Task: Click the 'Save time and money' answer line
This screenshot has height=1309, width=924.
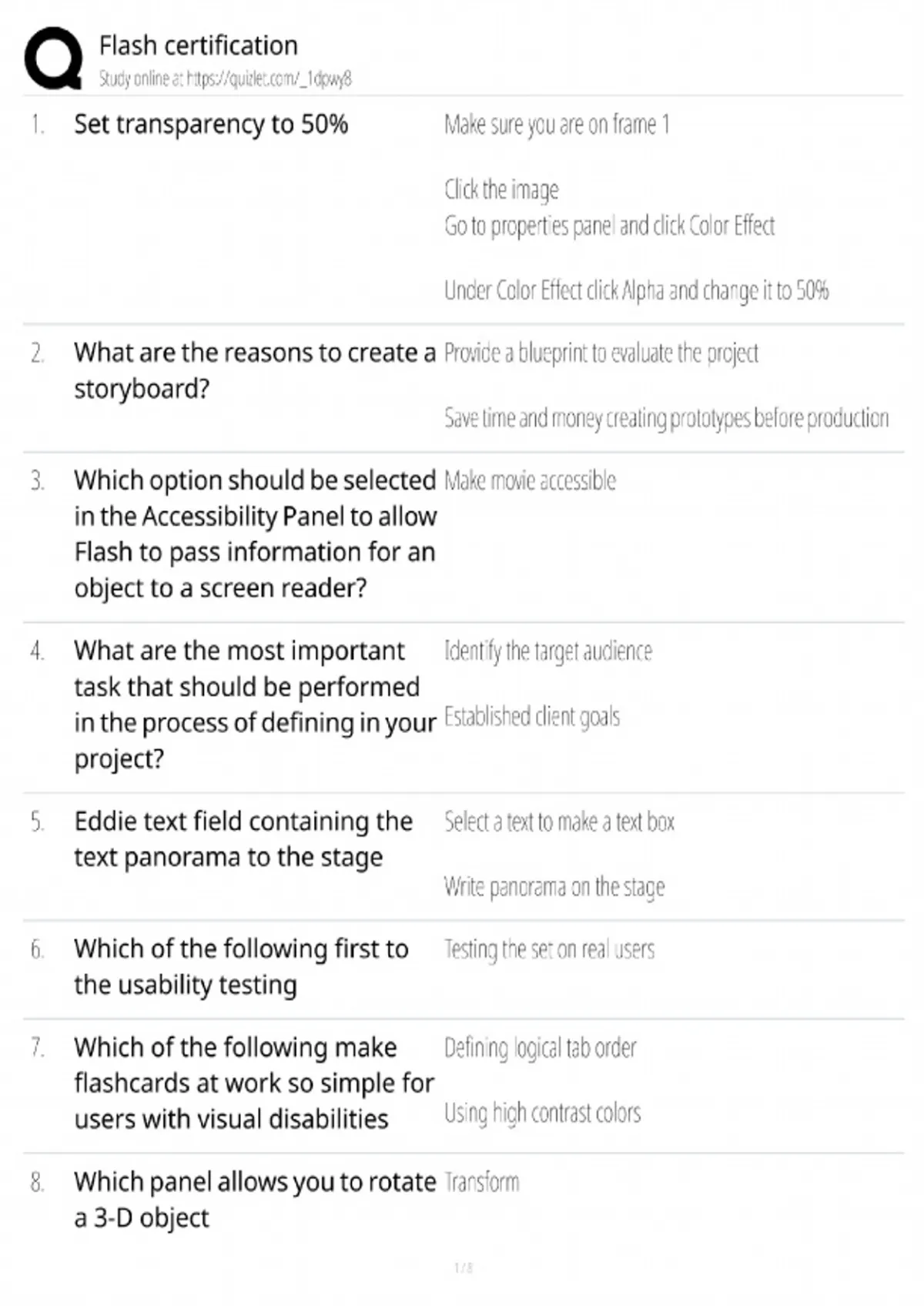Action: click(666, 418)
